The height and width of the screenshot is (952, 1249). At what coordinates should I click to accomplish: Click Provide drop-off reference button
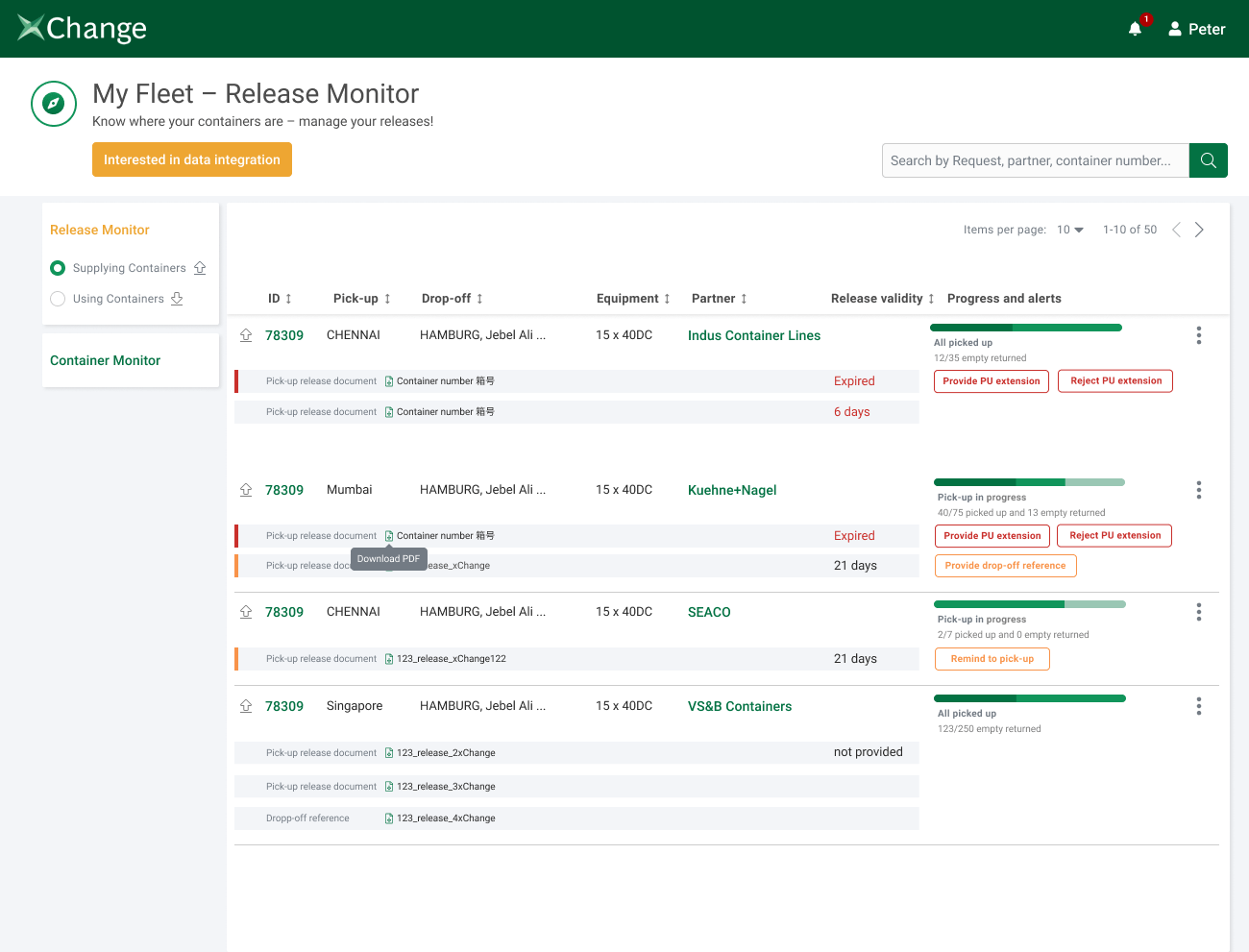click(1006, 566)
